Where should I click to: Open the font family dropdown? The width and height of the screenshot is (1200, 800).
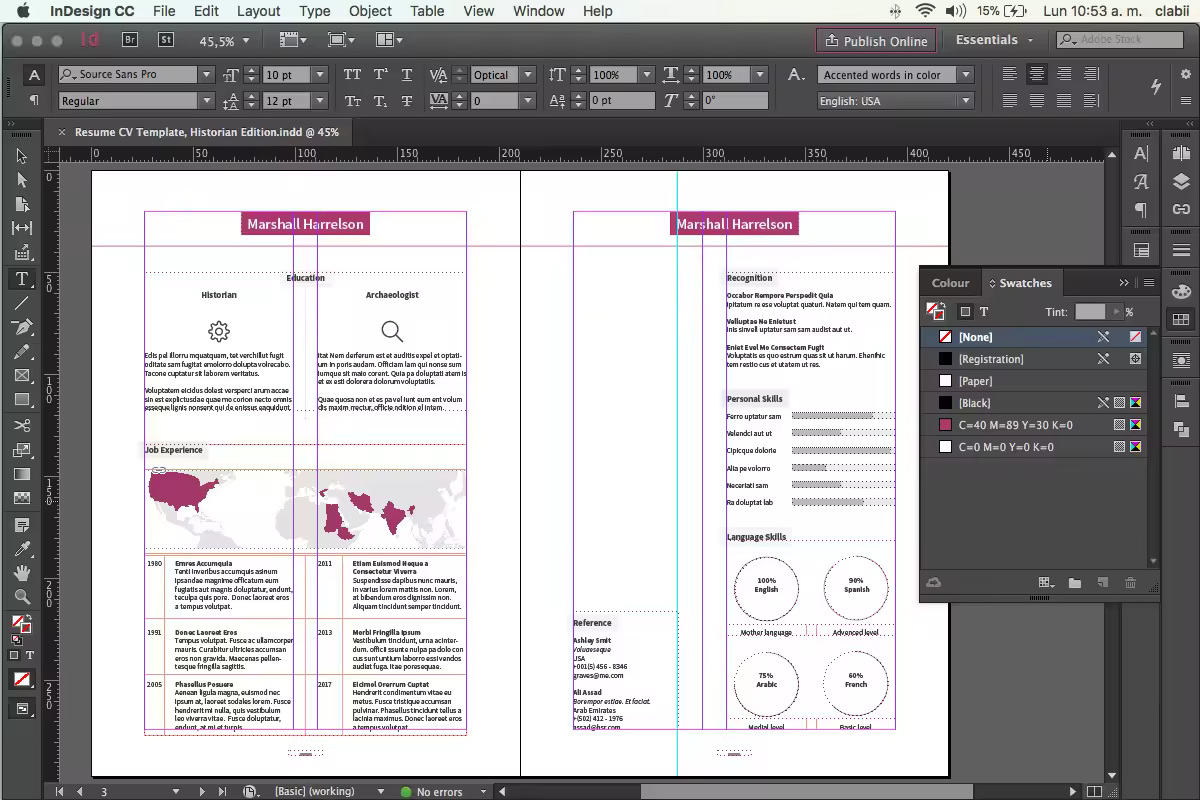coord(206,75)
